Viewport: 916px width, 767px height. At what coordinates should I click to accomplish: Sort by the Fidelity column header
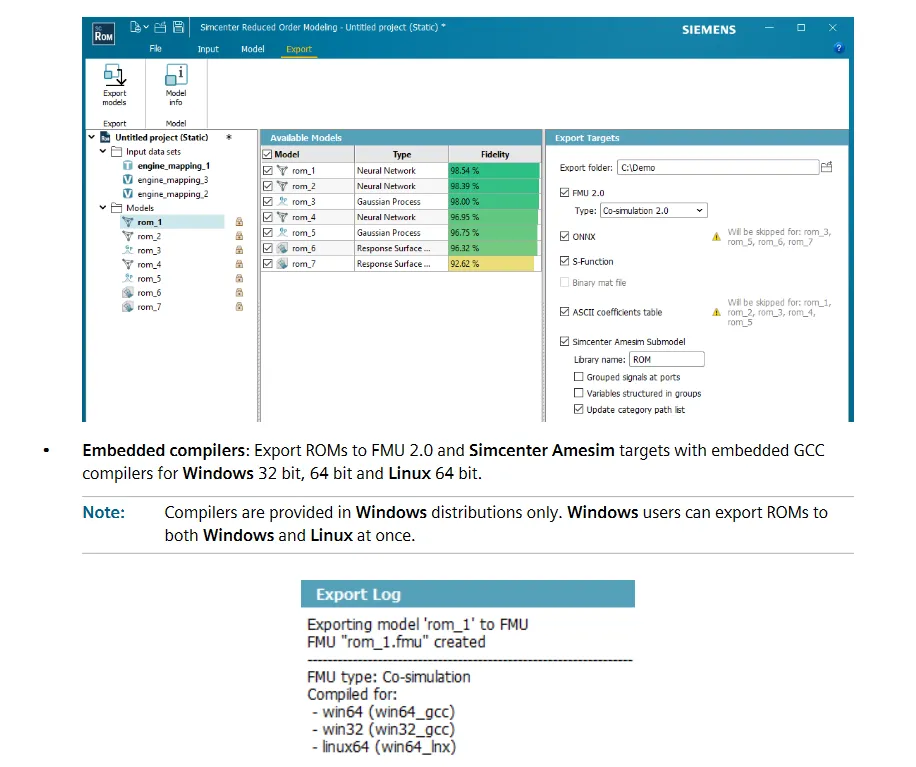click(495, 154)
